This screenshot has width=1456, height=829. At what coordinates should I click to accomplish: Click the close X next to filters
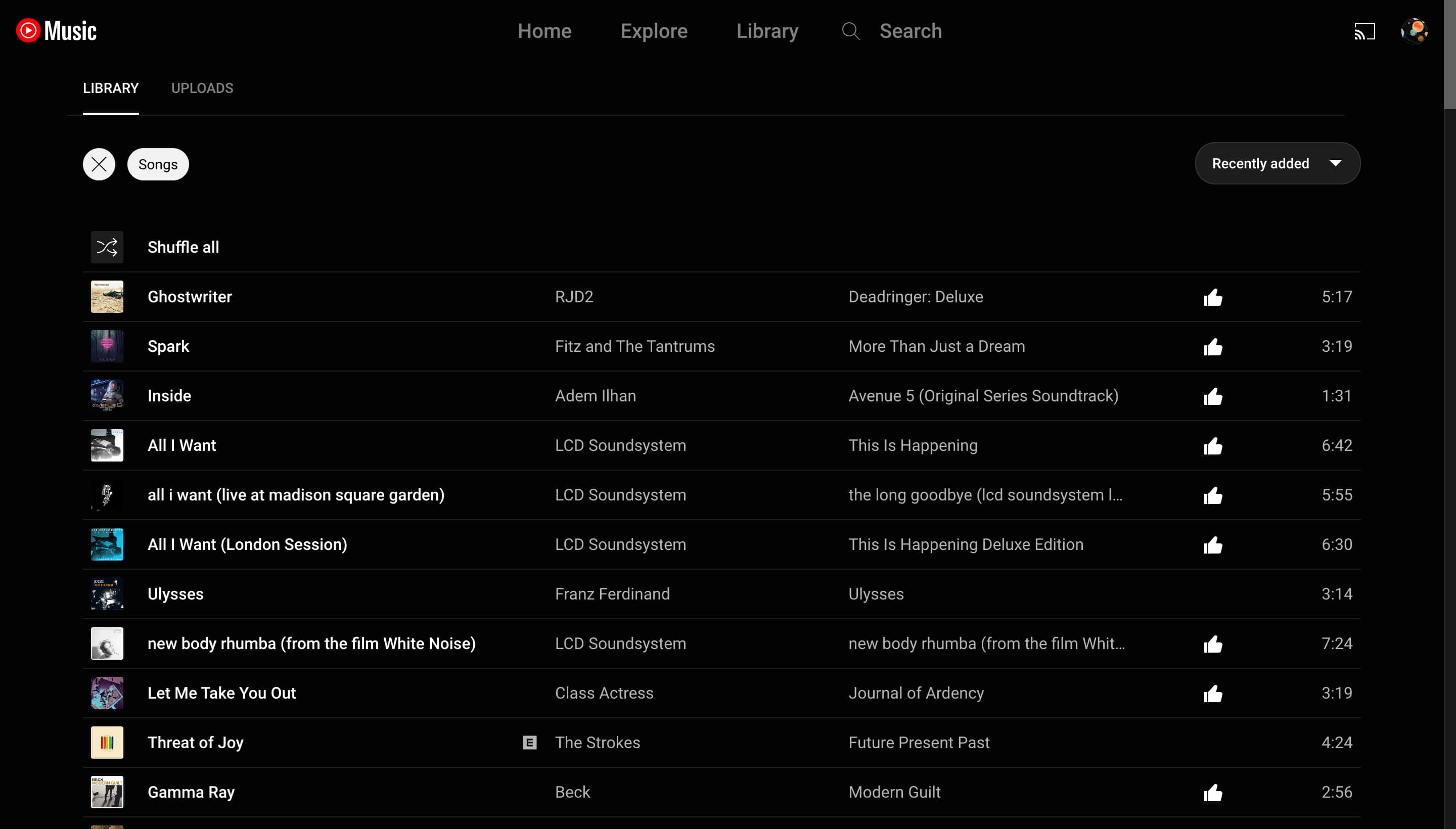98,164
